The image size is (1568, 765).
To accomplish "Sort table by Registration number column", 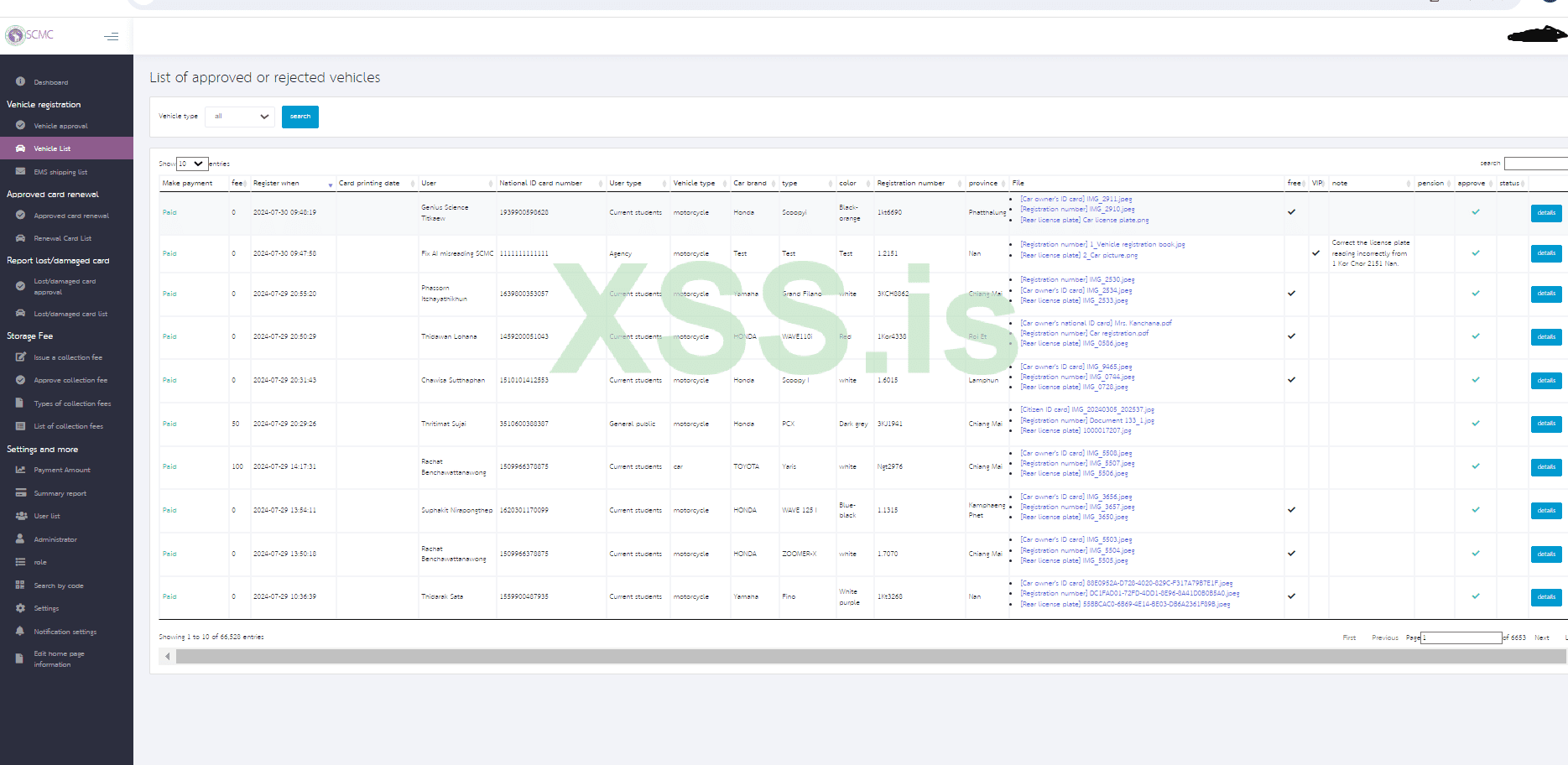I will pyautogui.click(x=919, y=183).
